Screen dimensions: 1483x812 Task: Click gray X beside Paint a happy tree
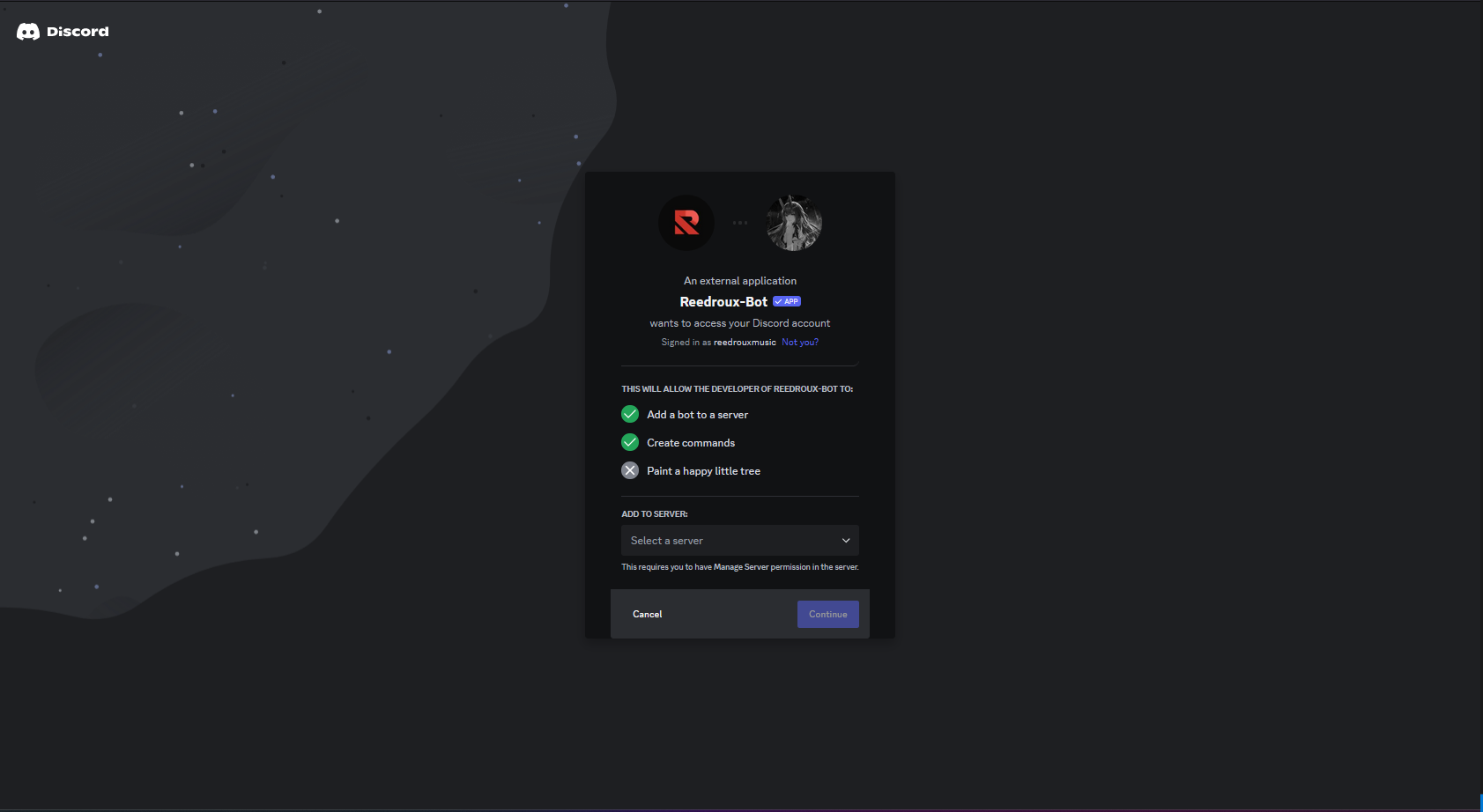pyautogui.click(x=630, y=470)
